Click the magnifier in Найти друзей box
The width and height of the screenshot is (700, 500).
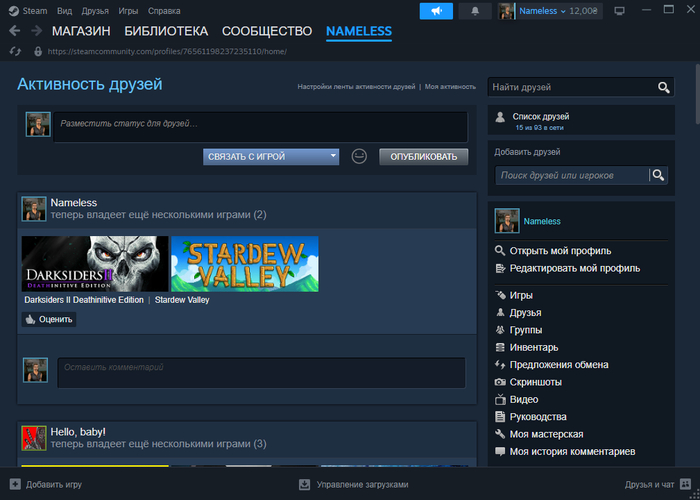click(x=663, y=88)
